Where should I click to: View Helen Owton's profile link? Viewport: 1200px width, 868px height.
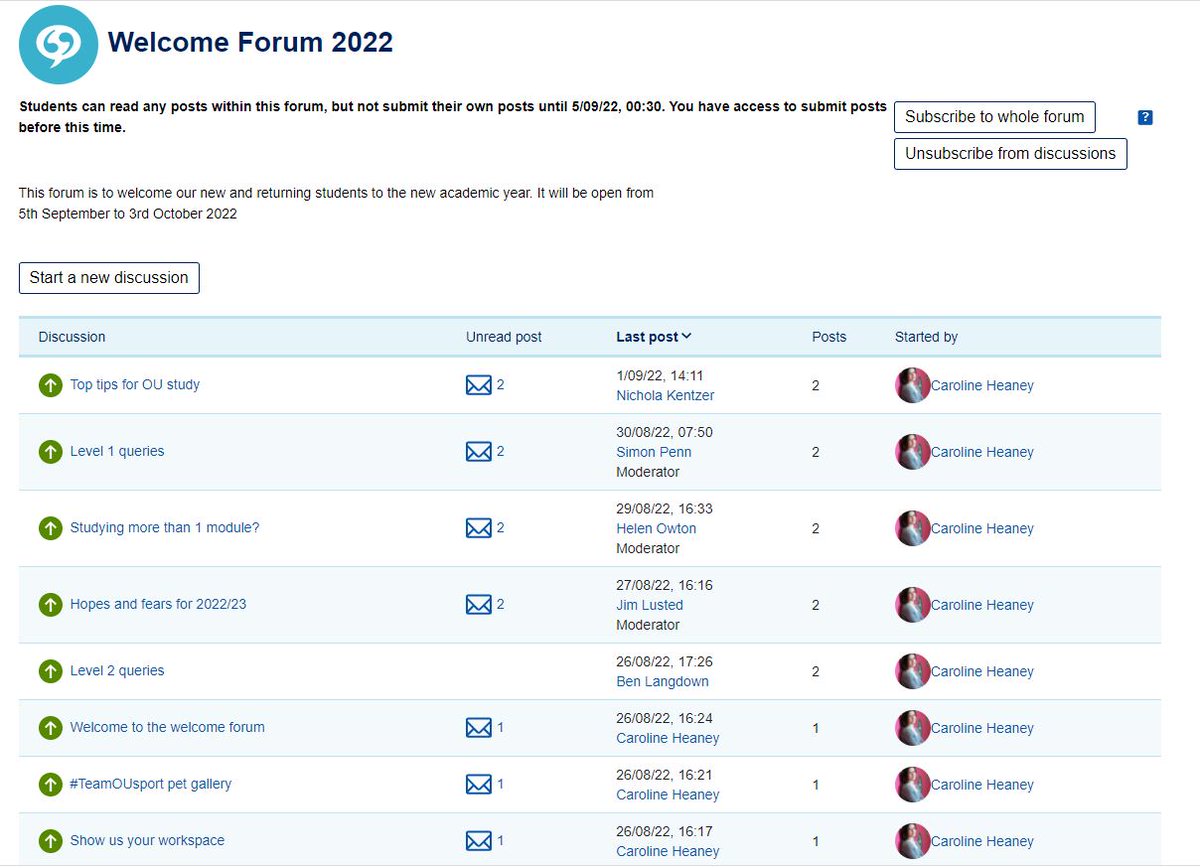[656, 528]
